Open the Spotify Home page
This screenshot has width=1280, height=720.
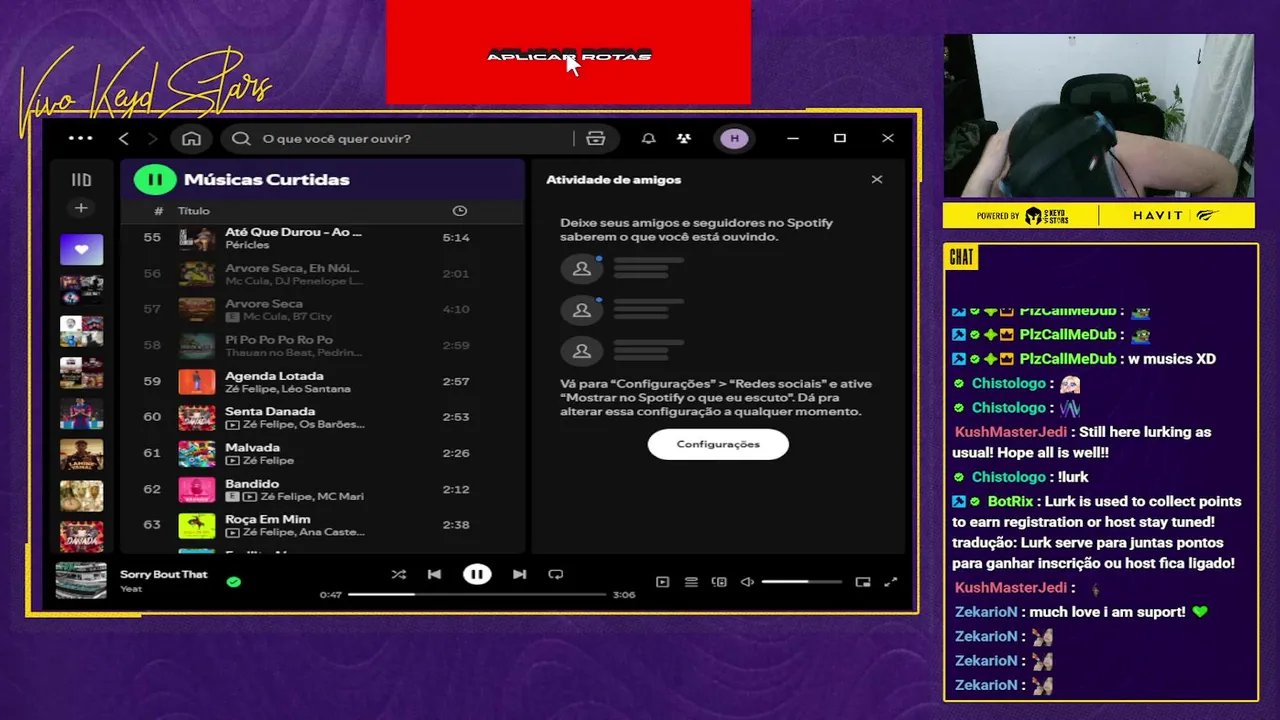[191, 138]
